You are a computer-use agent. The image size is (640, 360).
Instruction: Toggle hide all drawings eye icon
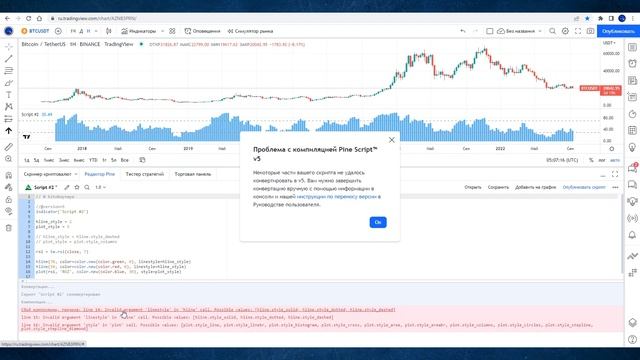pos(9,211)
